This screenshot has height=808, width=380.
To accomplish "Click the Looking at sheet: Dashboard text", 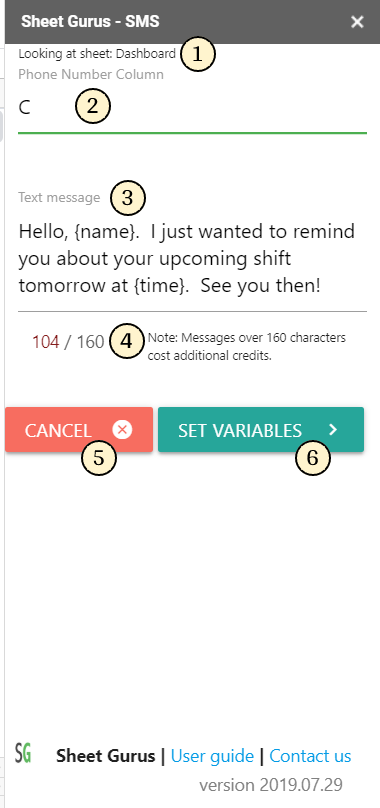I will (97, 53).
